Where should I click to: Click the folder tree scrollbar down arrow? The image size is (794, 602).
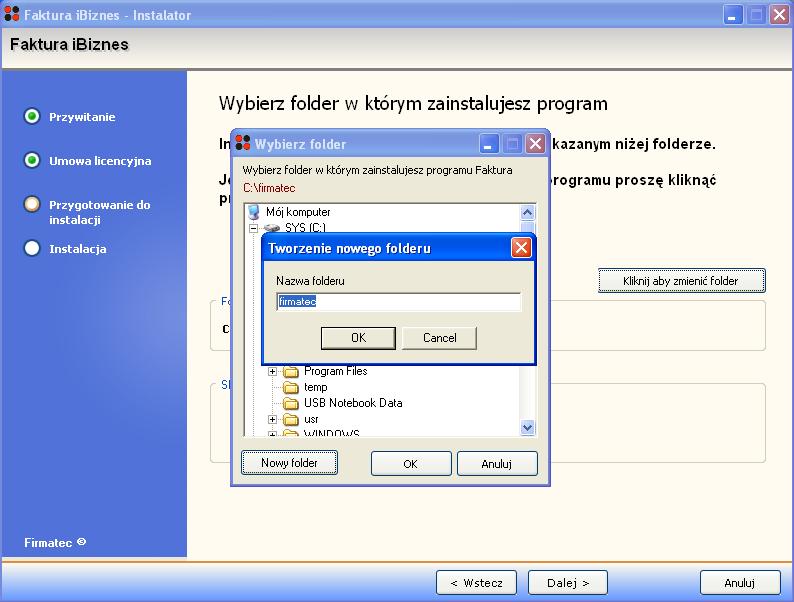pyautogui.click(x=527, y=428)
